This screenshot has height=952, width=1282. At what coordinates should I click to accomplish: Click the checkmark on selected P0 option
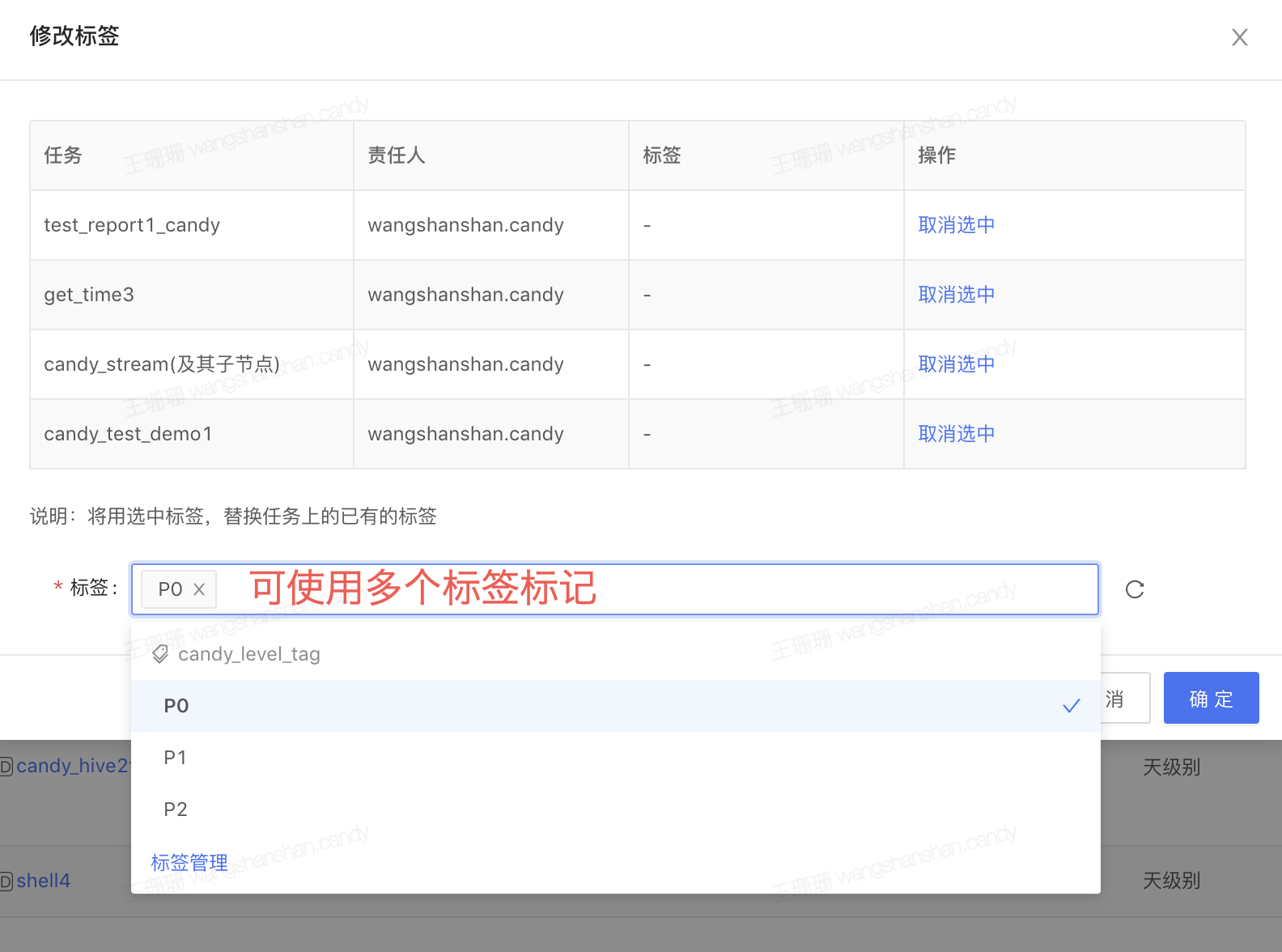(x=1071, y=706)
